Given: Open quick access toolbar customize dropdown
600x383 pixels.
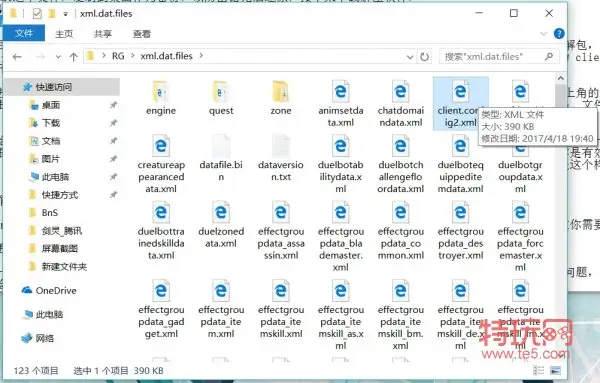Looking at the screenshot, I should click(65, 14).
